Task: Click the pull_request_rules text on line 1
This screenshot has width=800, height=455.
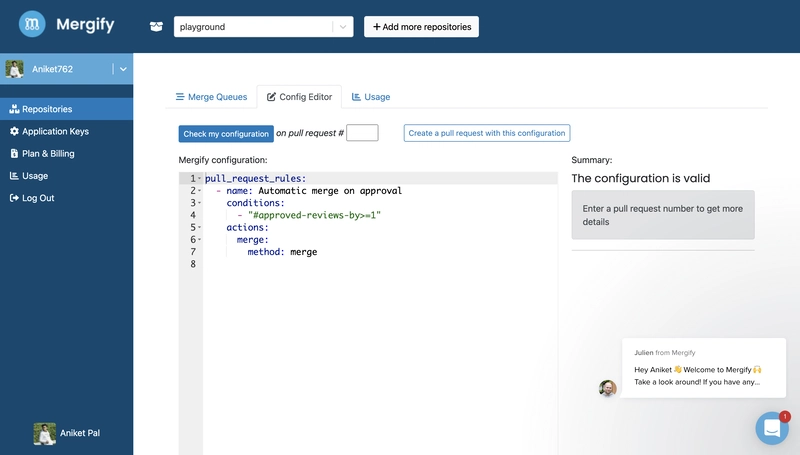Action: [x=255, y=179]
